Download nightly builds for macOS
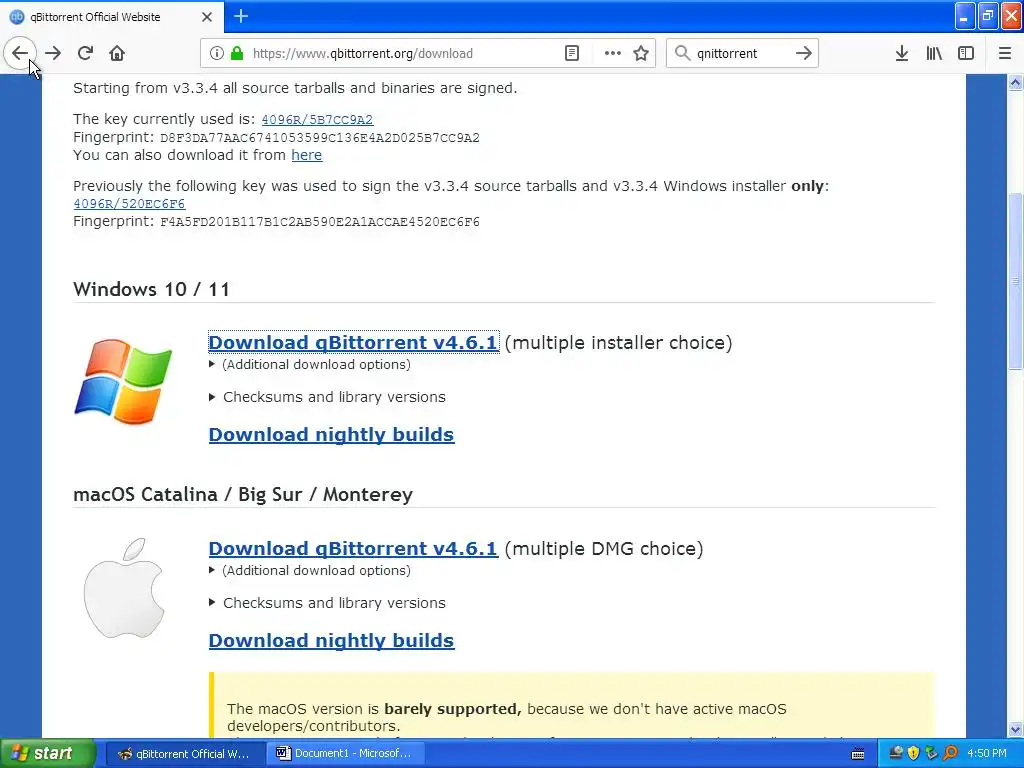Viewport: 1024px width, 768px height. coord(331,641)
